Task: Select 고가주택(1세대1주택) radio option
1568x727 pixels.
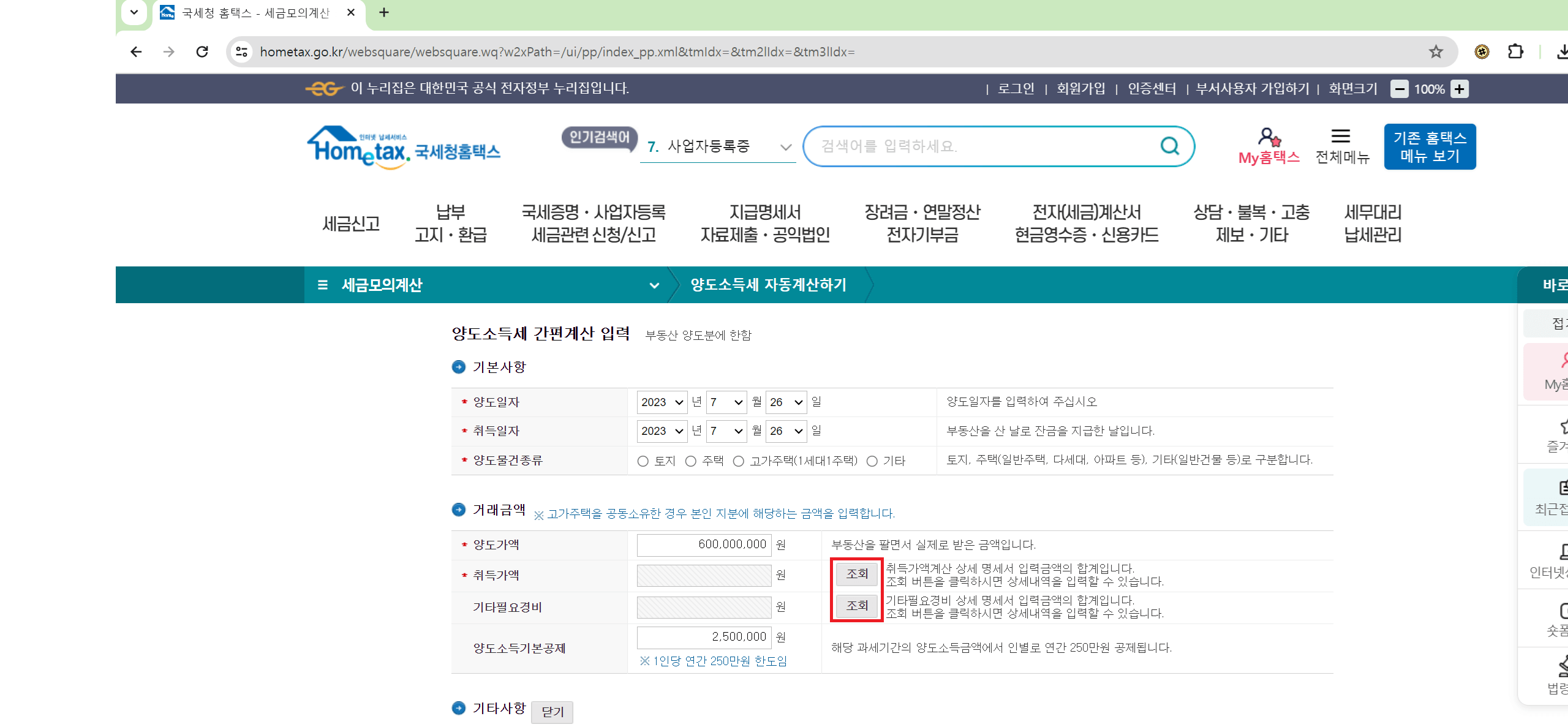Action: 739,461
